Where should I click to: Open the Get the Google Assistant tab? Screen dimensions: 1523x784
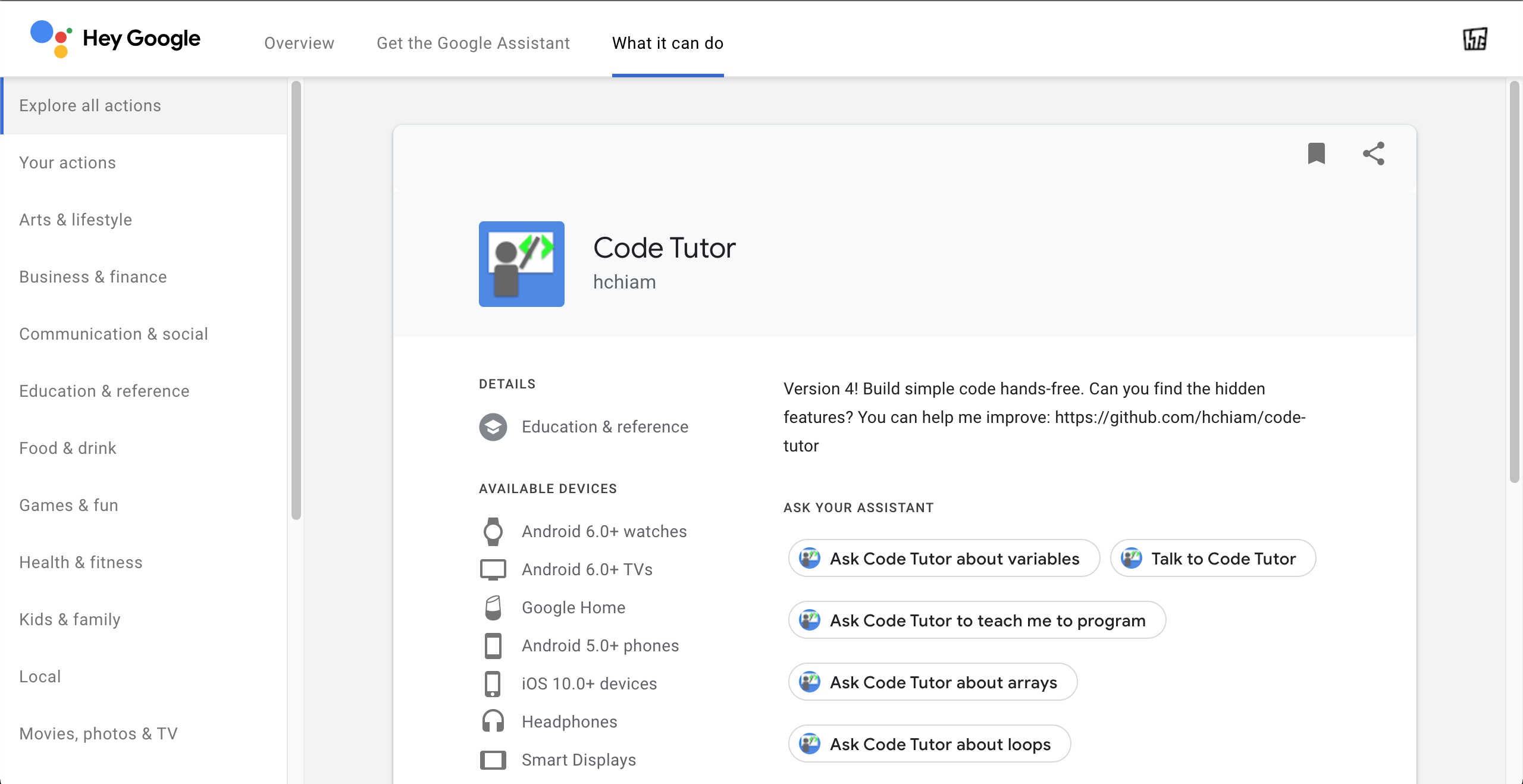[473, 43]
